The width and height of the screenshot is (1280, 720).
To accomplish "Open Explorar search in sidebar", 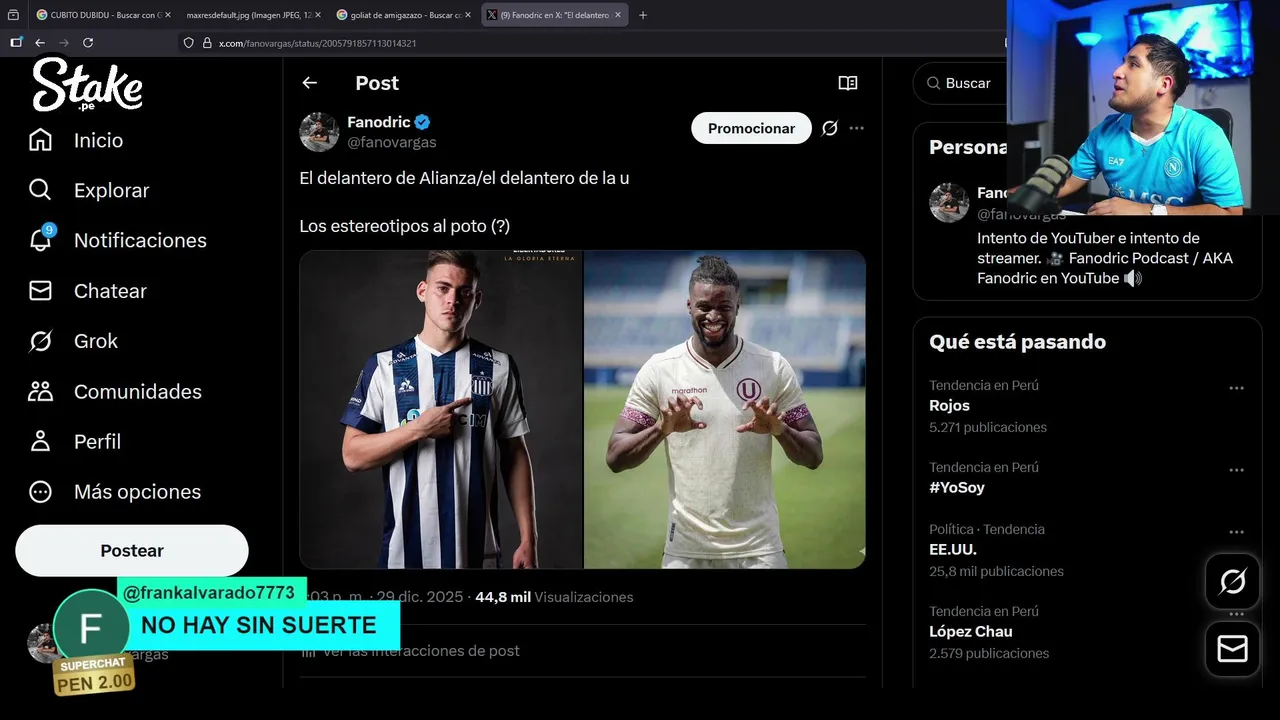I will [x=41, y=190].
